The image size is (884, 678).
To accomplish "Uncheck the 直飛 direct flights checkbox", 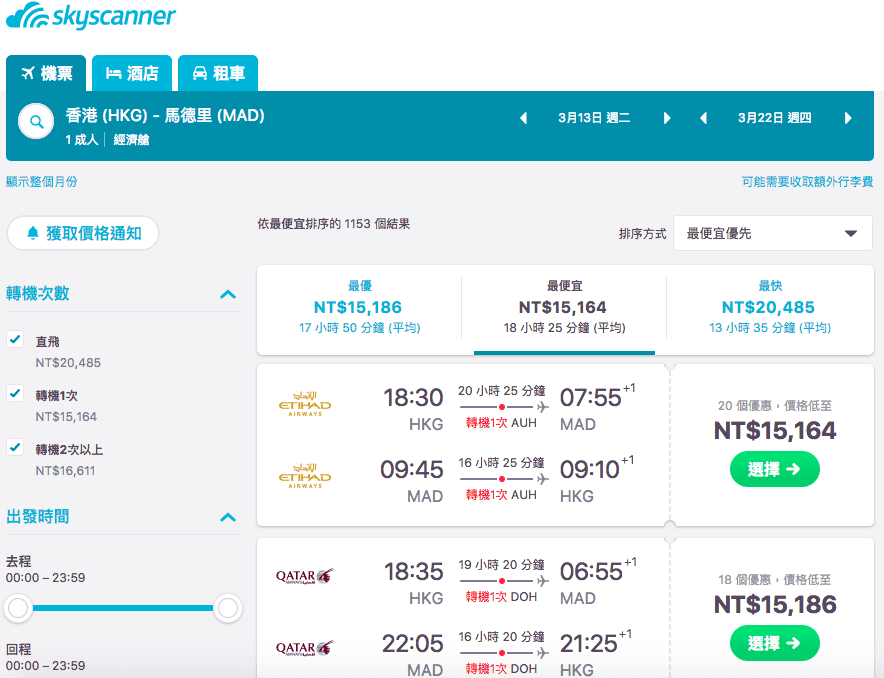I will [x=15, y=339].
